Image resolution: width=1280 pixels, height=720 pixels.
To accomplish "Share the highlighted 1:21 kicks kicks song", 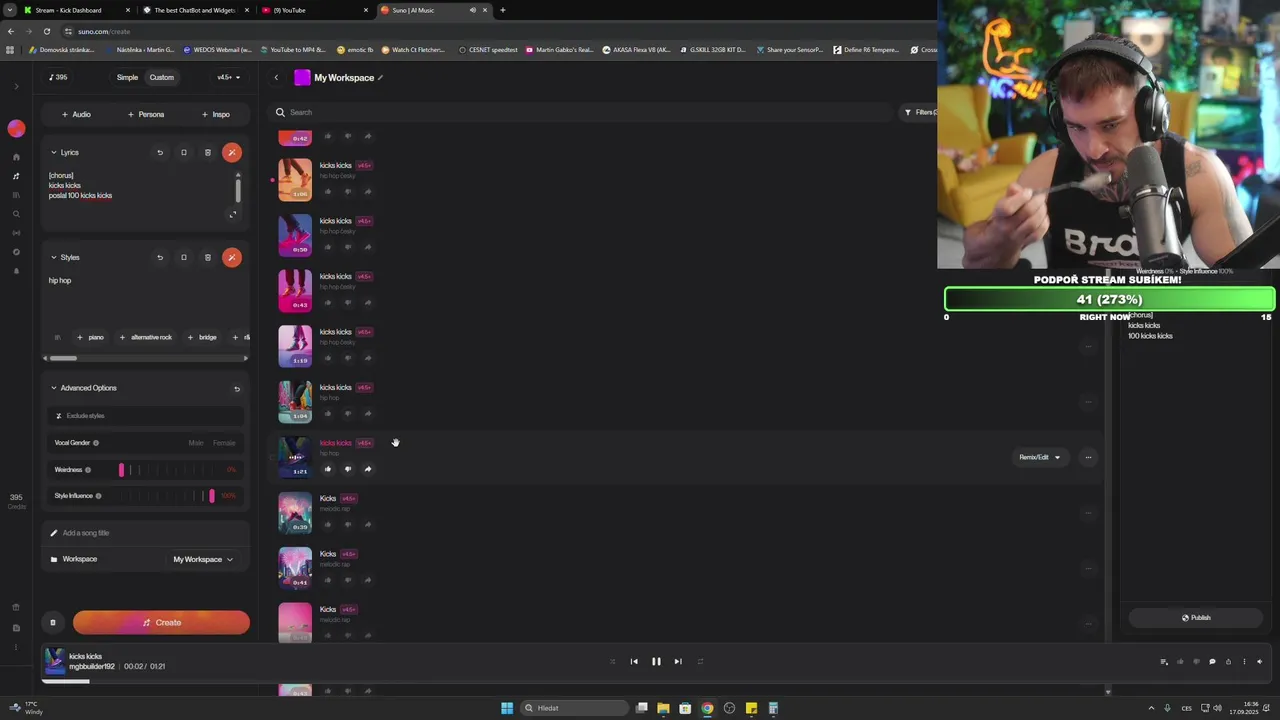I will tap(368, 469).
